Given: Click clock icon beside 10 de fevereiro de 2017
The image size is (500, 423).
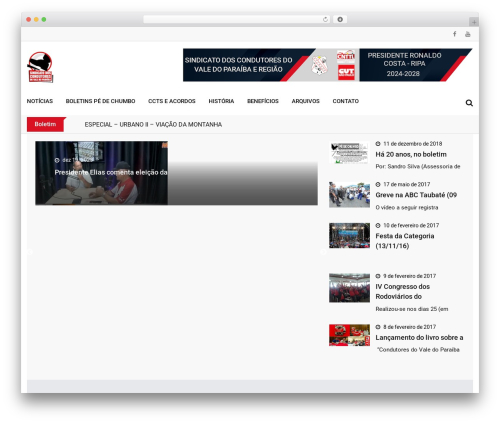Looking at the screenshot, I should coord(378,225).
